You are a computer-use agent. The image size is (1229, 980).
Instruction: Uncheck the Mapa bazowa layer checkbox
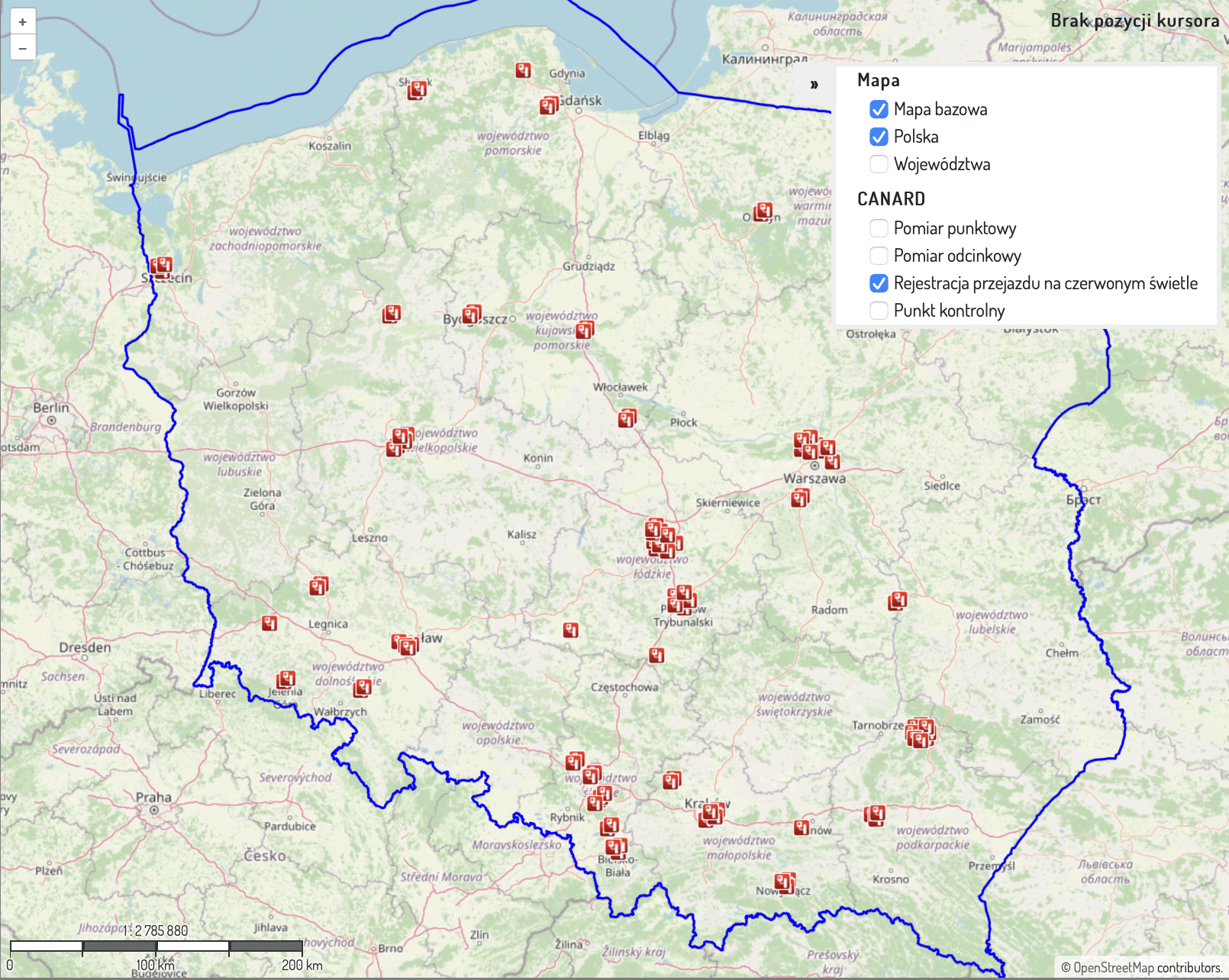[x=879, y=109]
